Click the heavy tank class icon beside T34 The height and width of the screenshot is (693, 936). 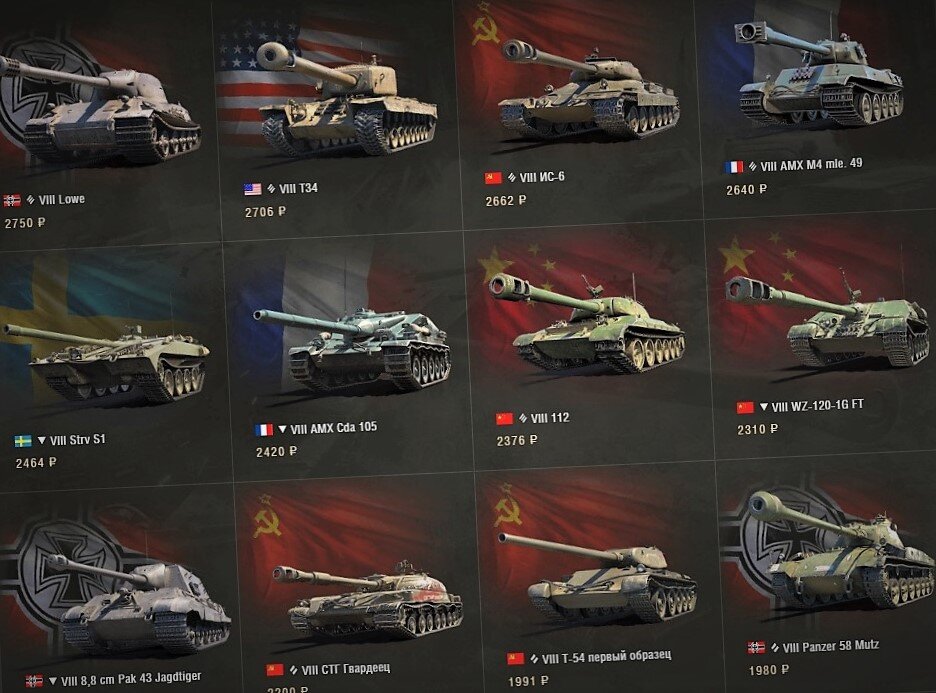[x=272, y=189]
